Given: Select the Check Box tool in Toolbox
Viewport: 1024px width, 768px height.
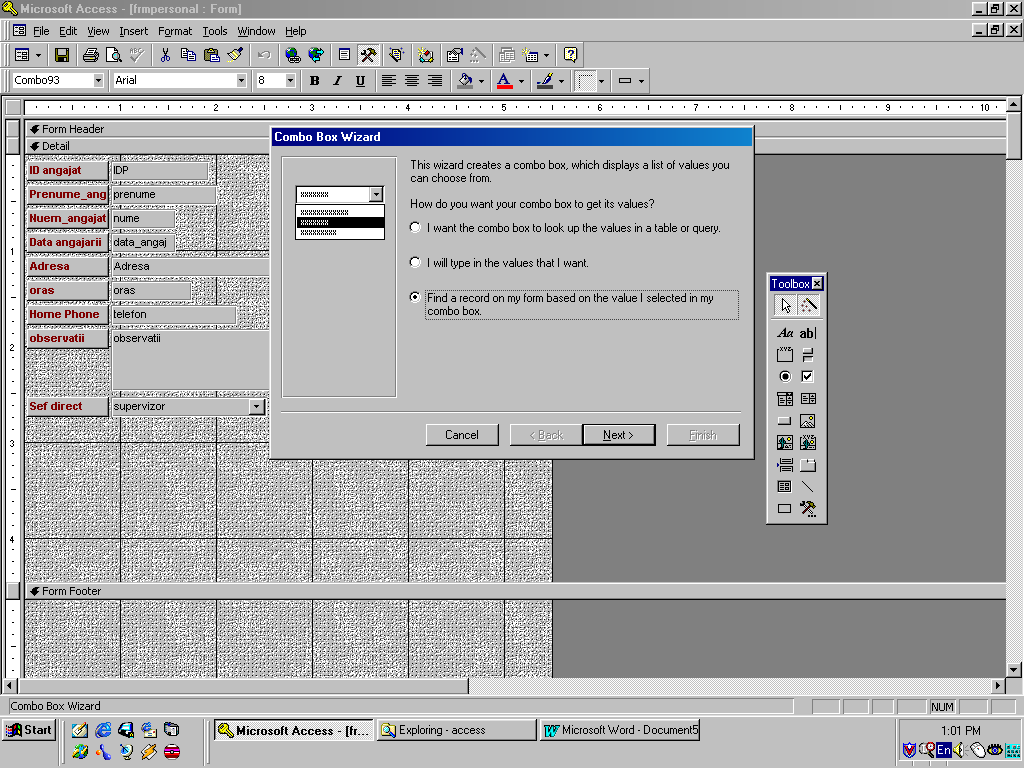Looking at the screenshot, I should [x=808, y=377].
